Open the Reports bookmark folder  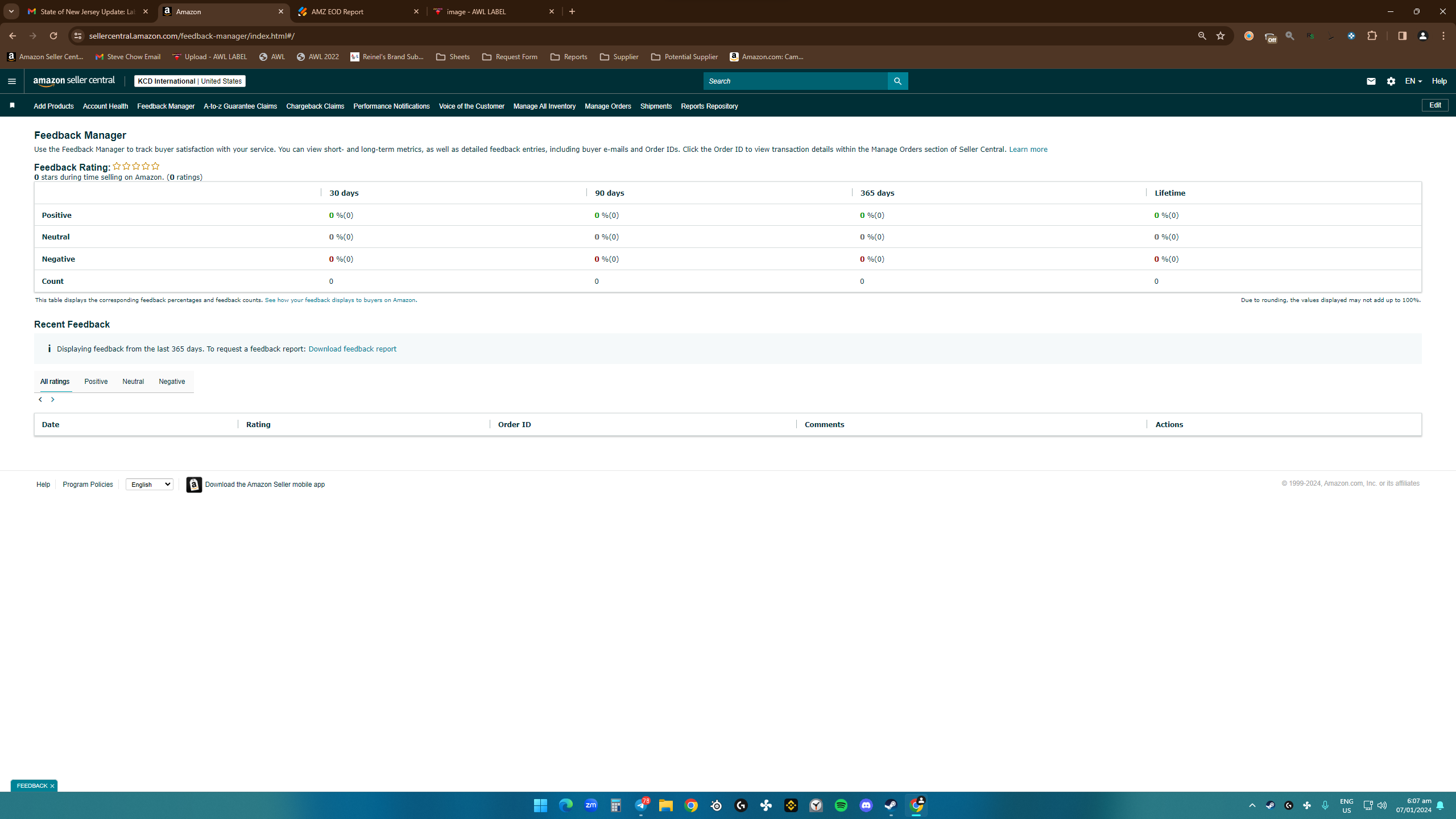[569, 57]
